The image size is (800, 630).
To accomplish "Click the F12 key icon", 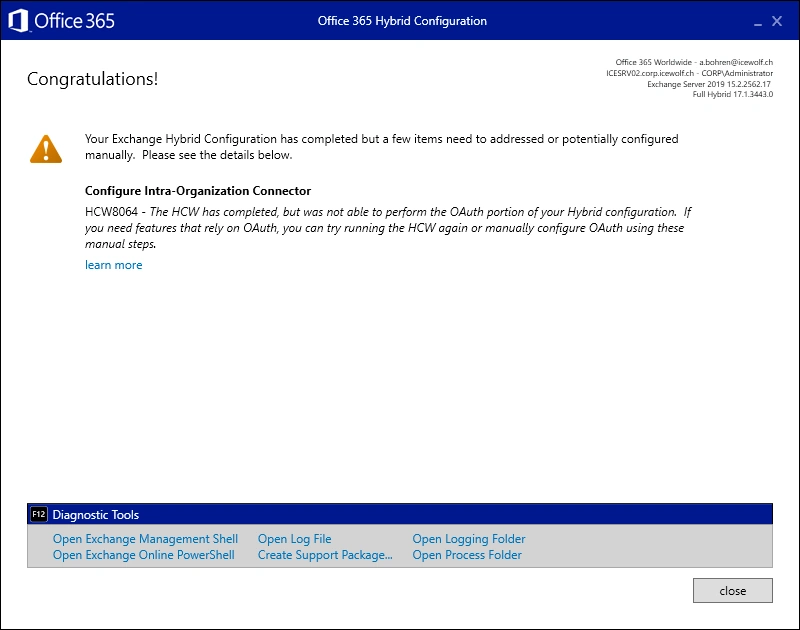I will [x=39, y=514].
